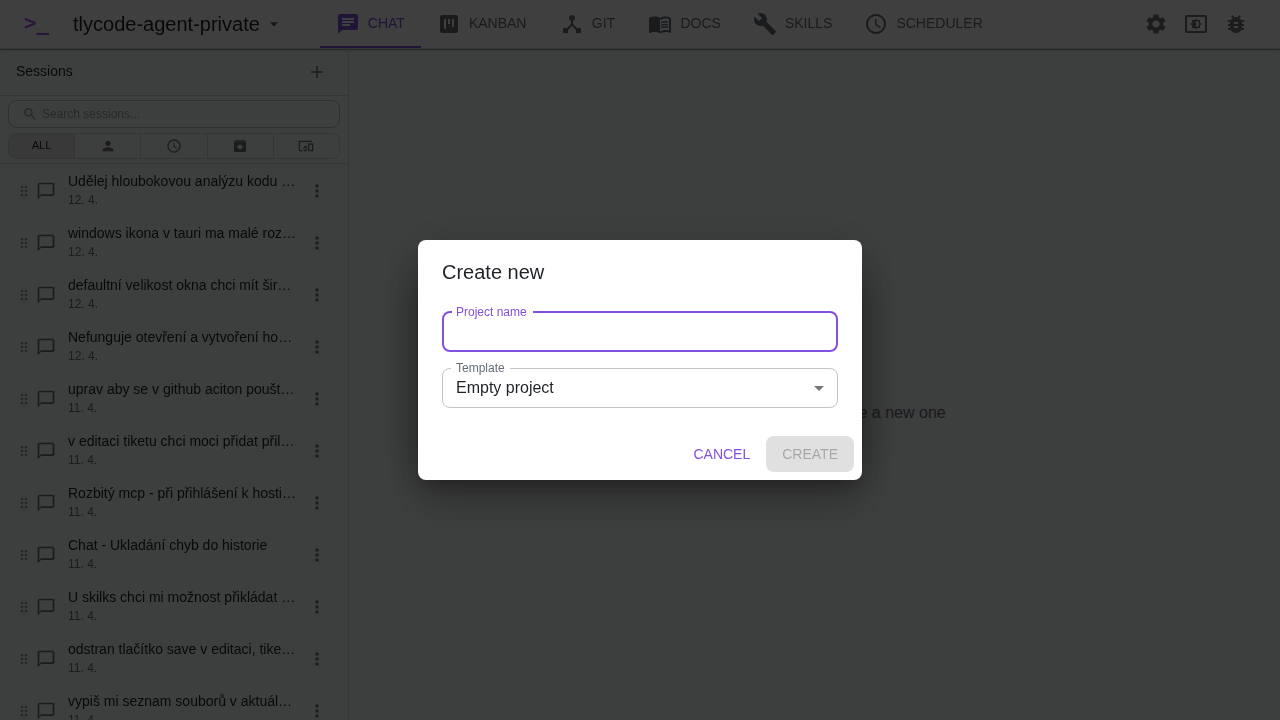Add a new session with plus icon
The image size is (1280, 720).
click(317, 72)
